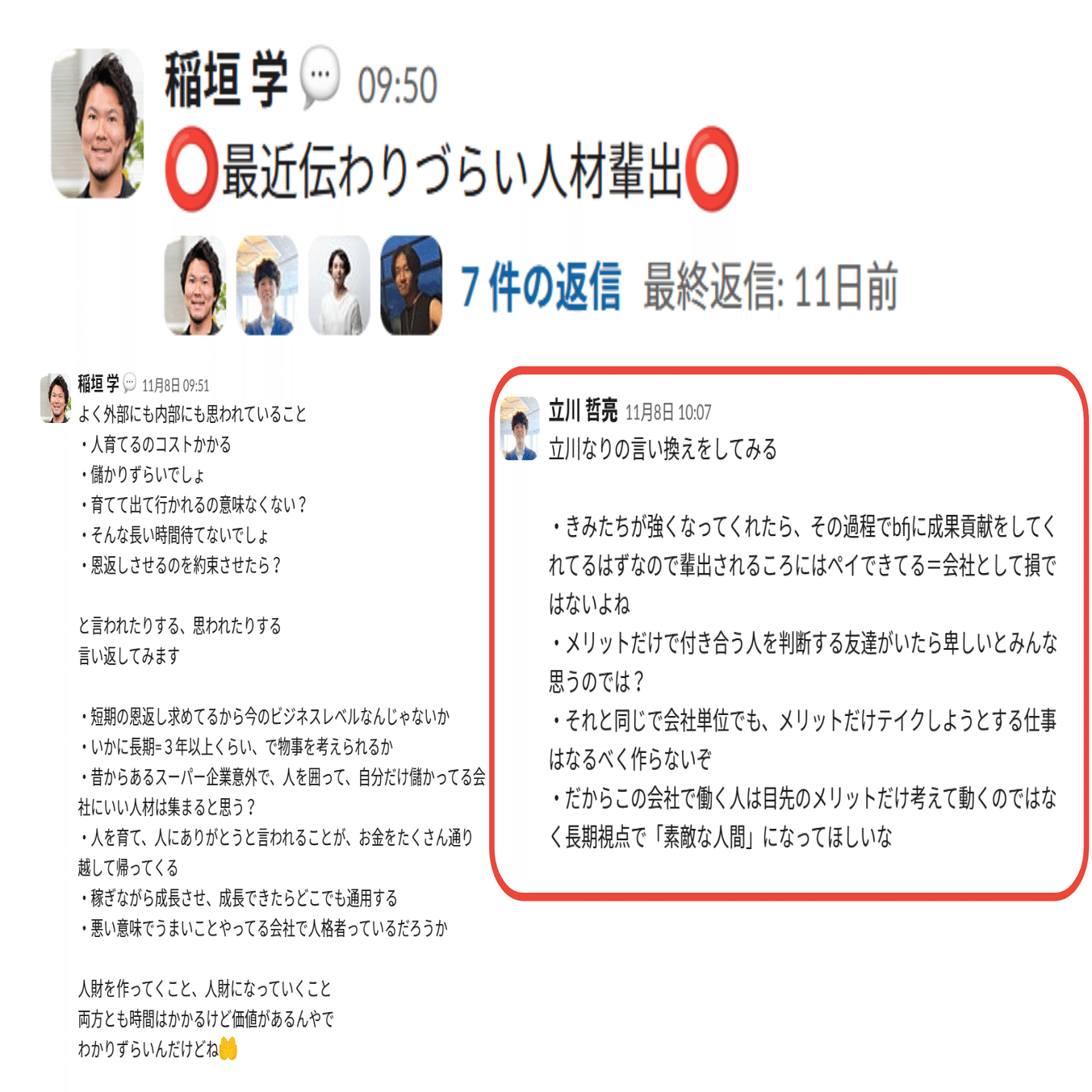
Task: Click the 最終返信: 11日前 label
Action: tap(771, 287)
